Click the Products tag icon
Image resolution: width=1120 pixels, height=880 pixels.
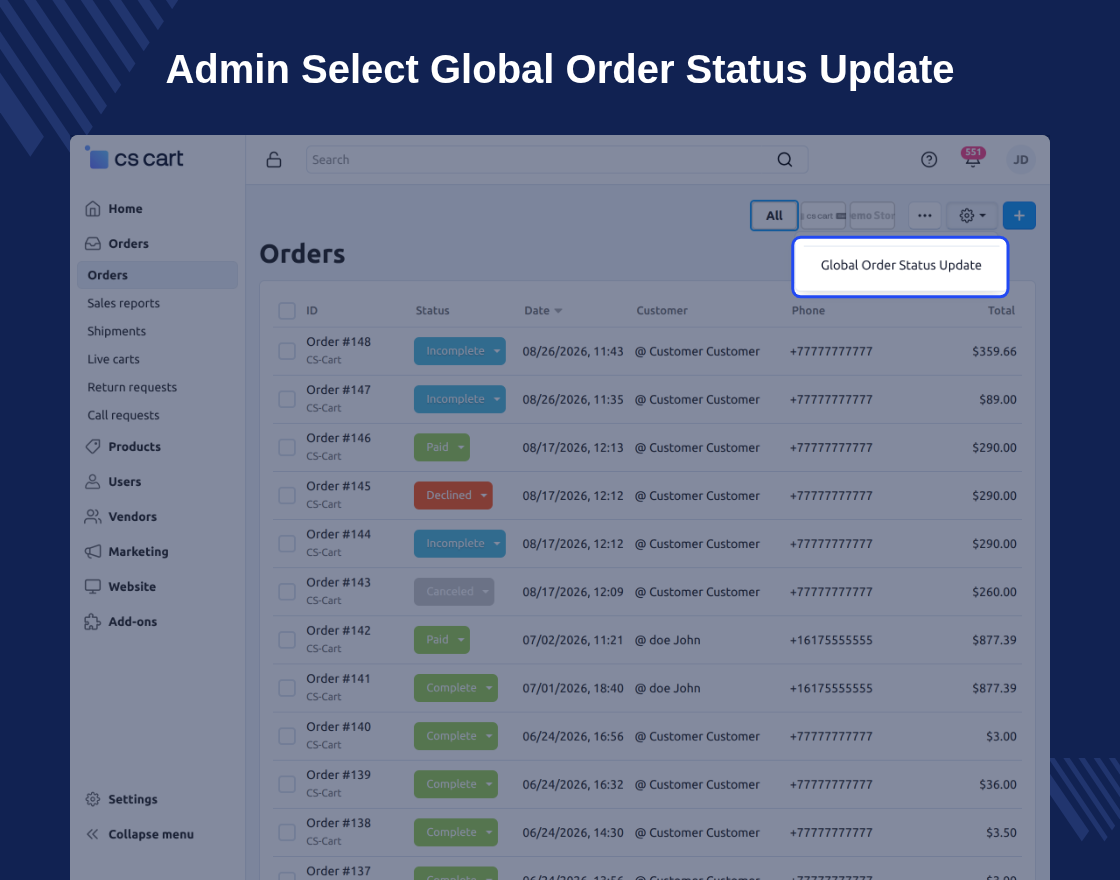(93, 446)
